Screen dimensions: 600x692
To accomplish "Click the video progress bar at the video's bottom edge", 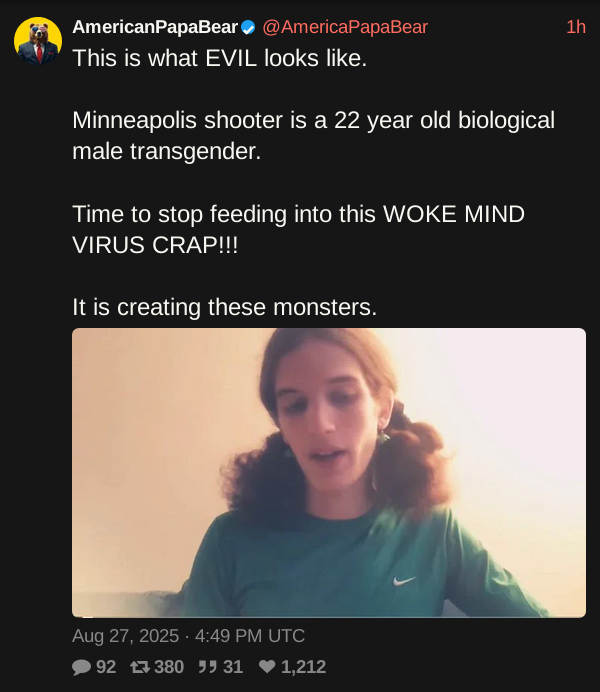I will tap(329, 616).
